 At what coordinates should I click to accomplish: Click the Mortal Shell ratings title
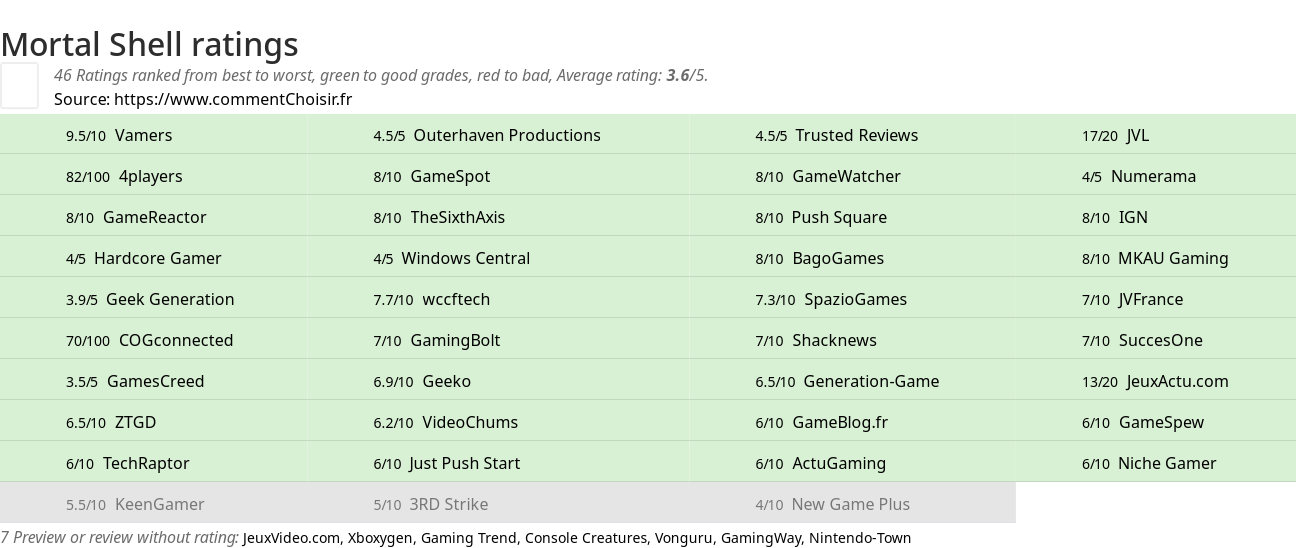pos(149,44)
